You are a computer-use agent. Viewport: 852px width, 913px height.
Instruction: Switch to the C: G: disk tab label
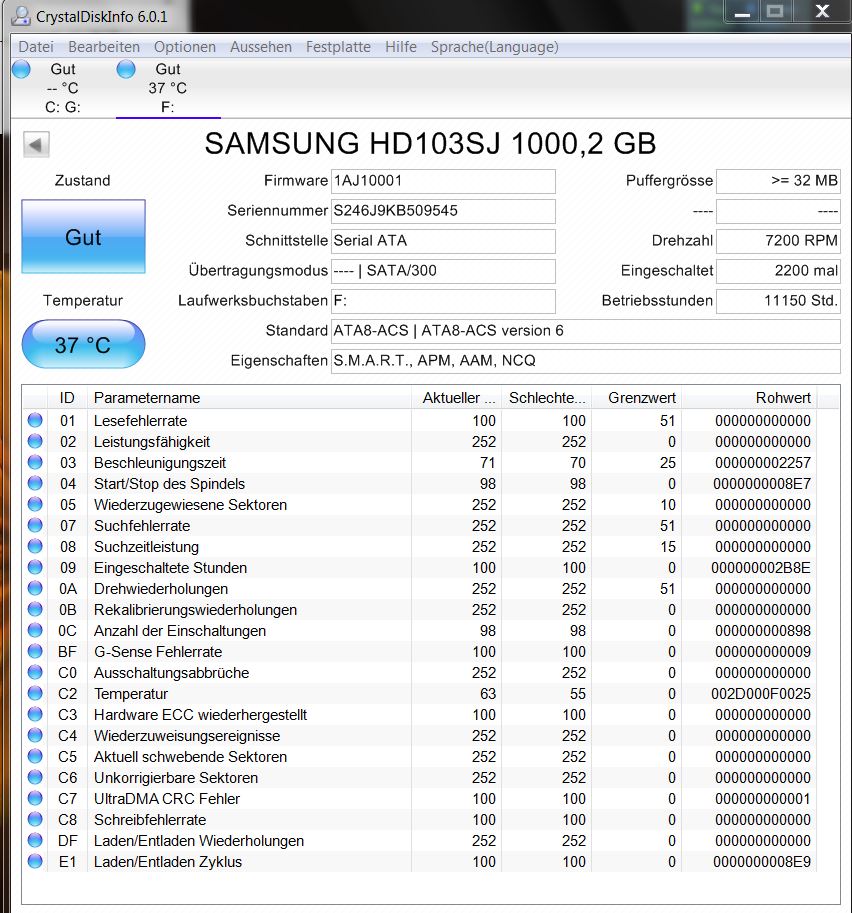tap(63, 107)
